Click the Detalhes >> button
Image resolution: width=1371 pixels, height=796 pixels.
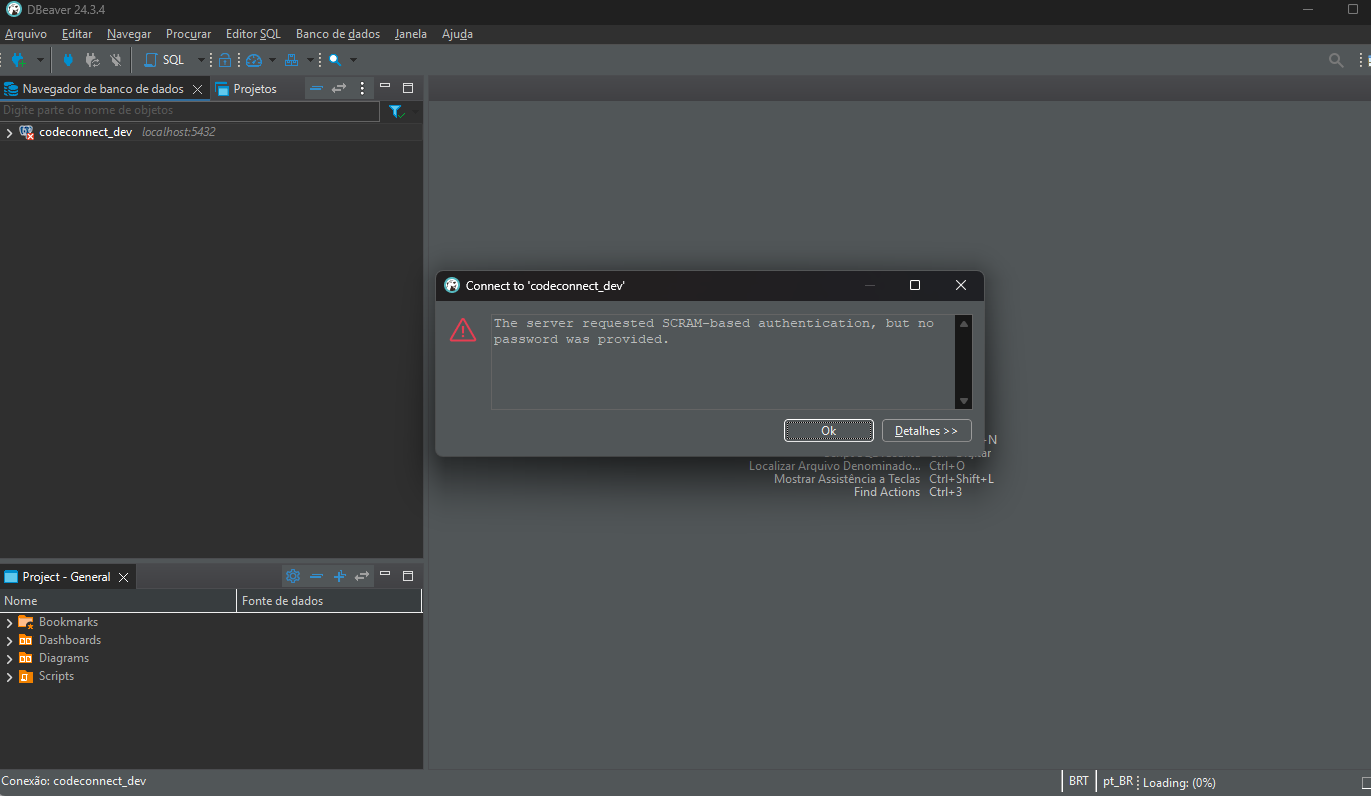click(x=926, y=430)
